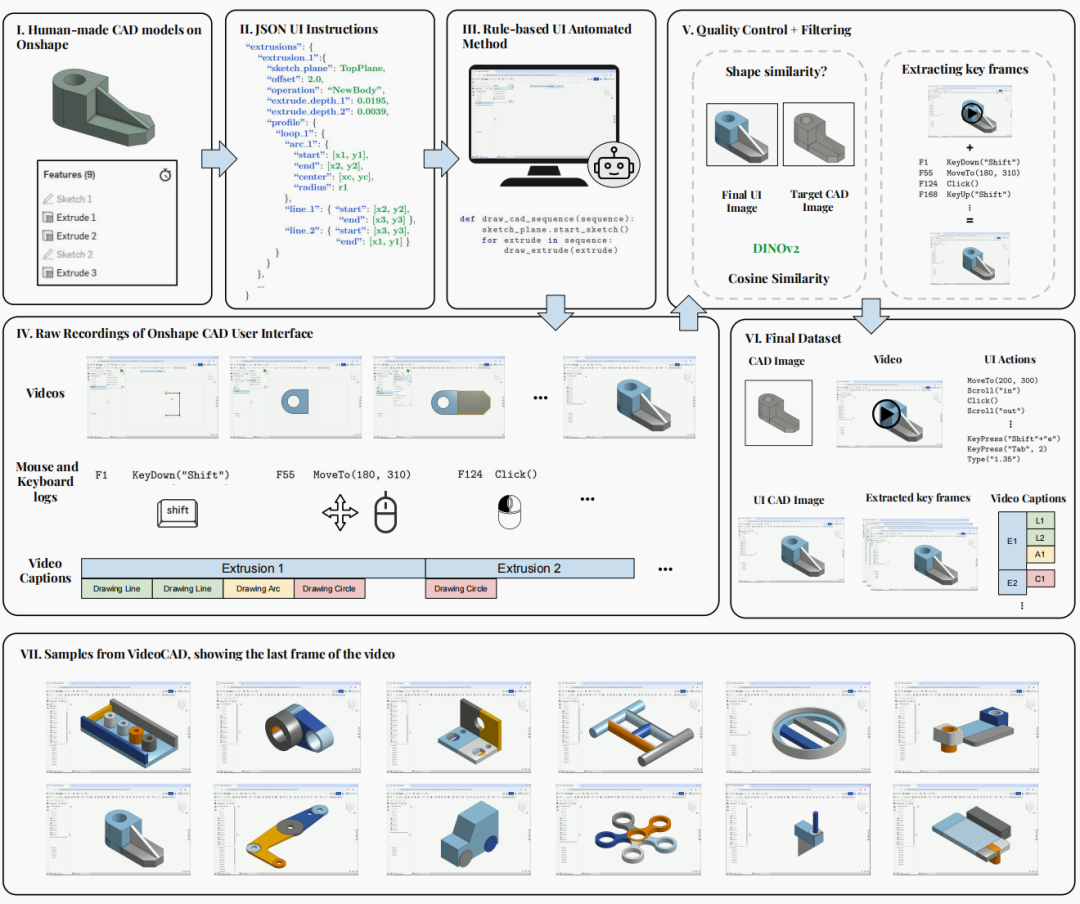The width and height of the screenshot is (1080, 904).
Task: Click the mouse icon beside the move arrows
Action: tap(386, 514)
